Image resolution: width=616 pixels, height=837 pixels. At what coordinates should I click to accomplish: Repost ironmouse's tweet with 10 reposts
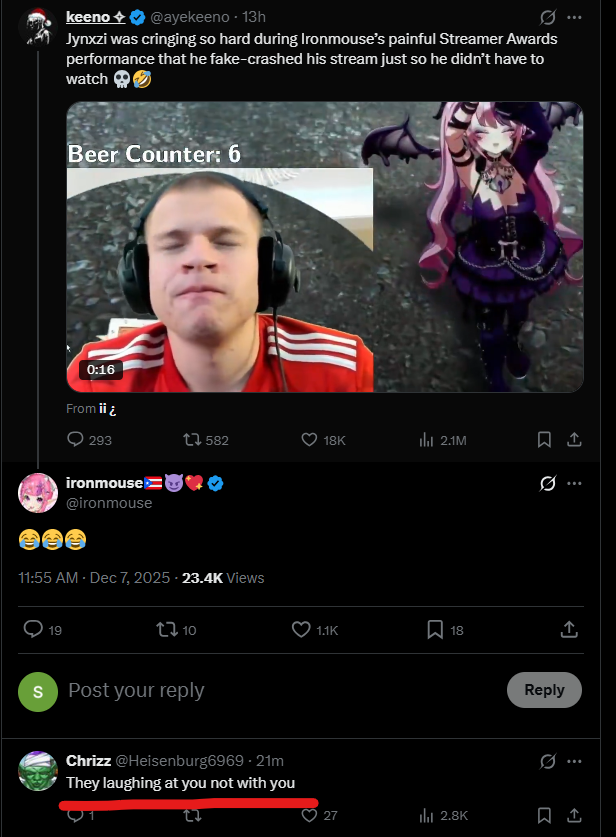166,629
